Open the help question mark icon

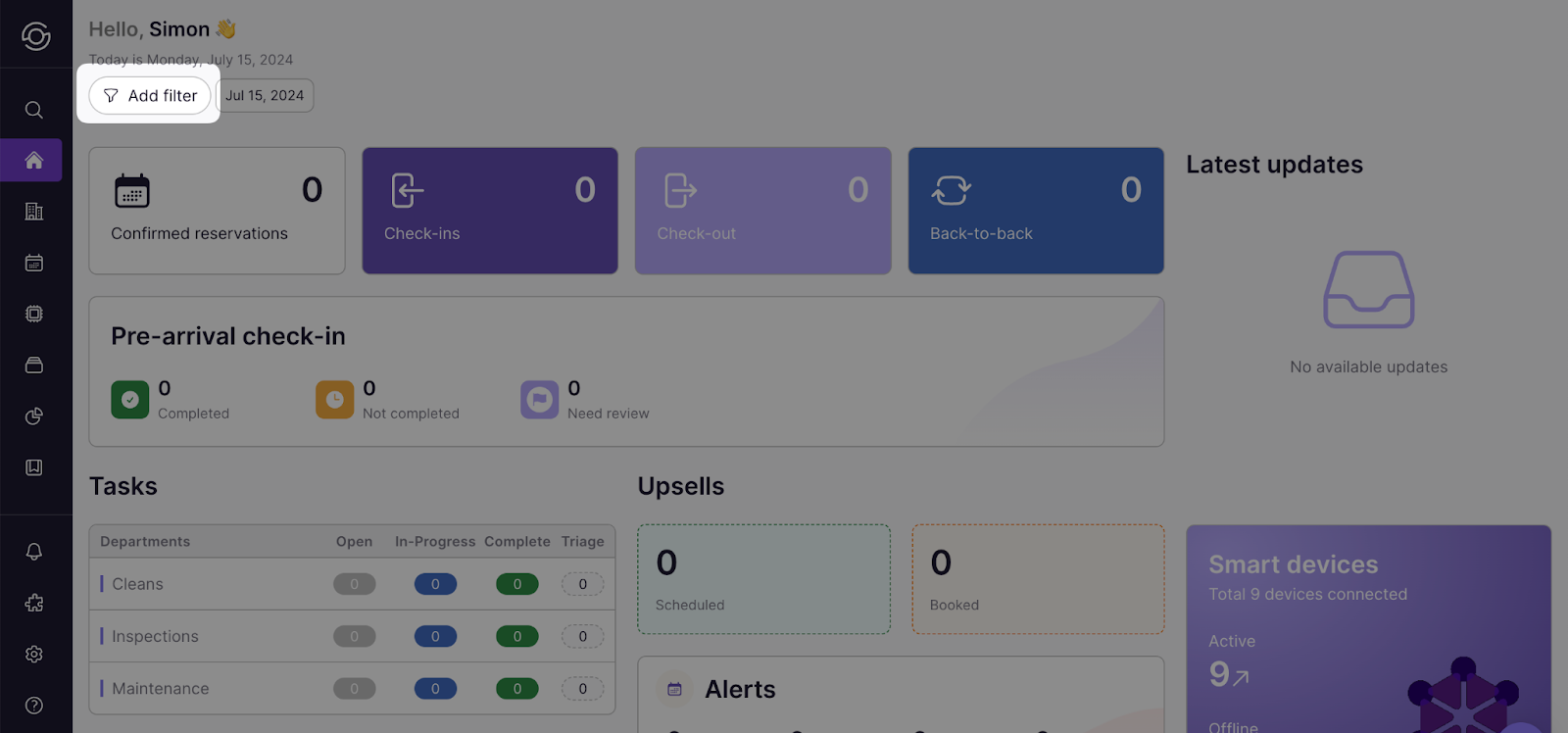click(34, 706)
